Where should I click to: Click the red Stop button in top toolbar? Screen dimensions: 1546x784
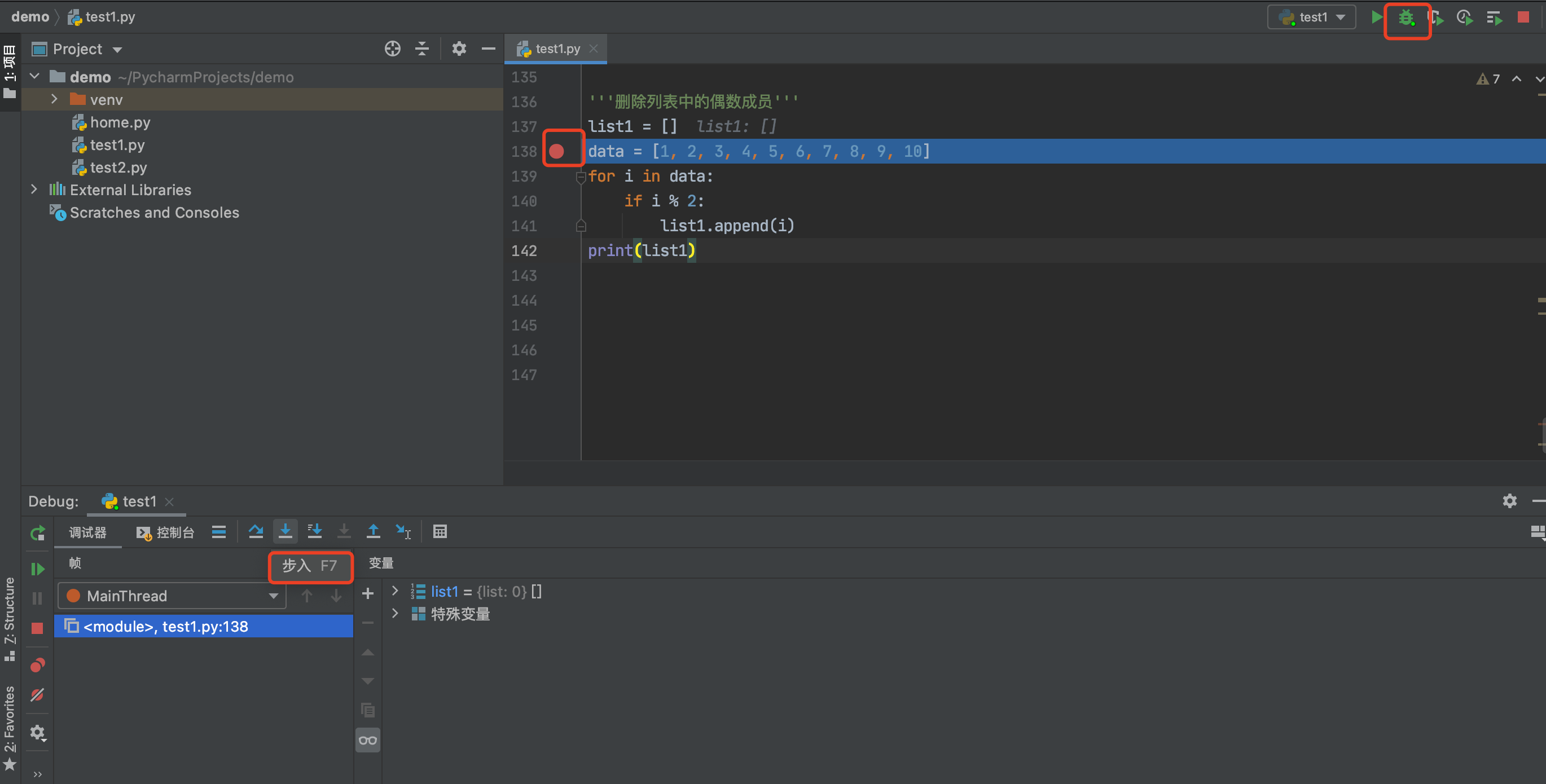[1523, 18]
